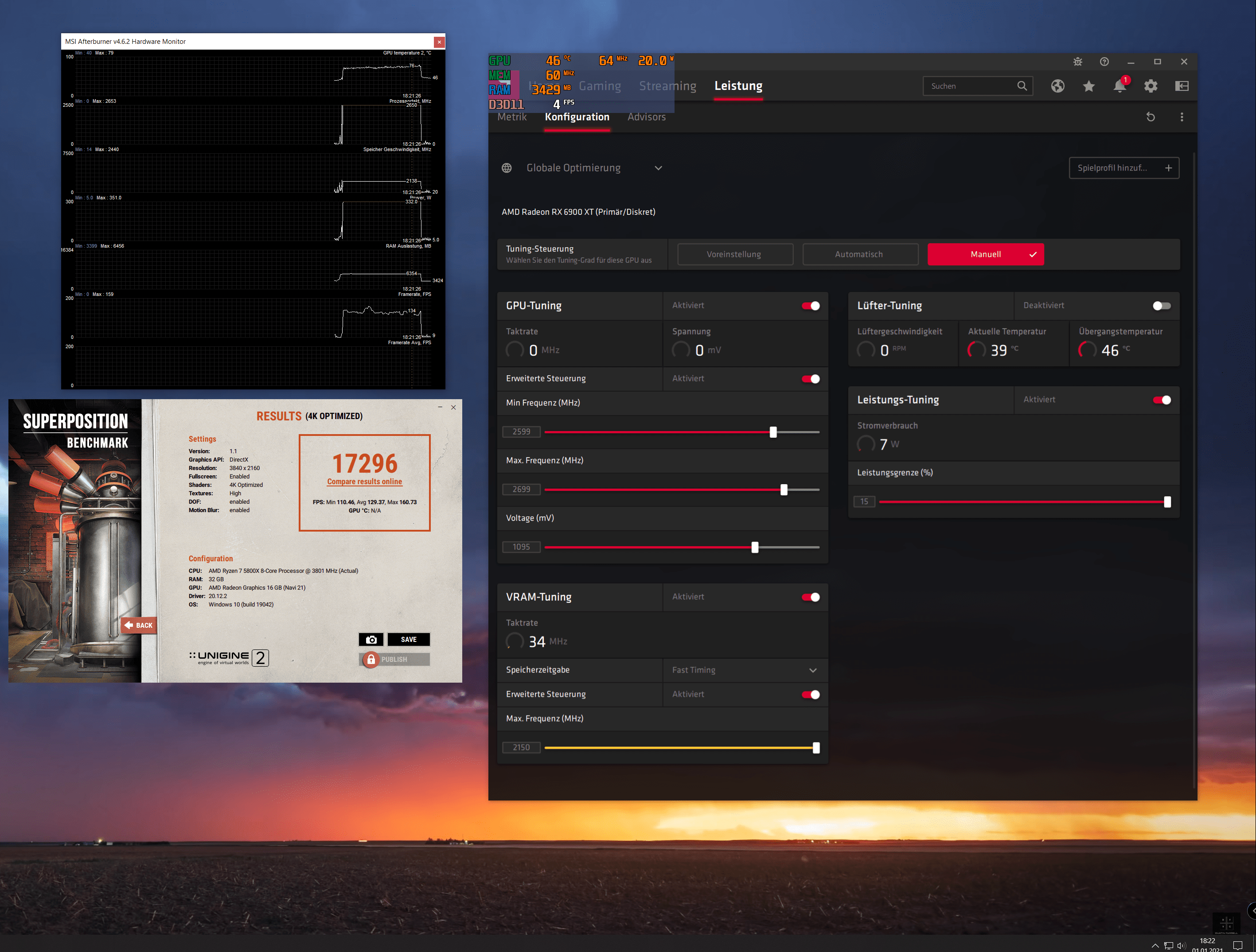Viewport: 1256px width, 952px height.
Task: Open favorites star icon
Action: coord(1088,85)
